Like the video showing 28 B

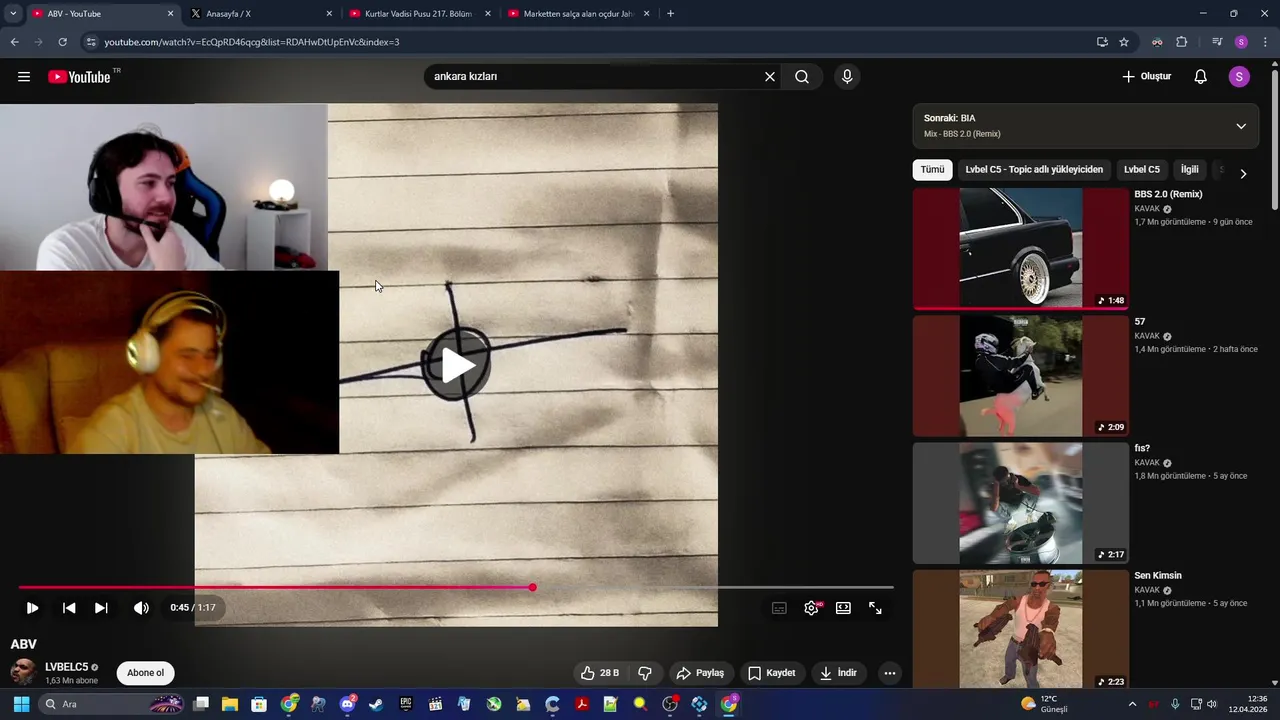[x=601, y=673]
